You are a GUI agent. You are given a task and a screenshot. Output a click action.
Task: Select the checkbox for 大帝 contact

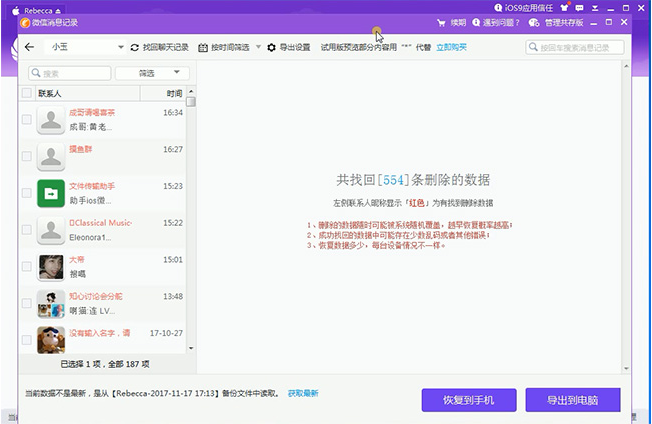(x=26, y=266)
